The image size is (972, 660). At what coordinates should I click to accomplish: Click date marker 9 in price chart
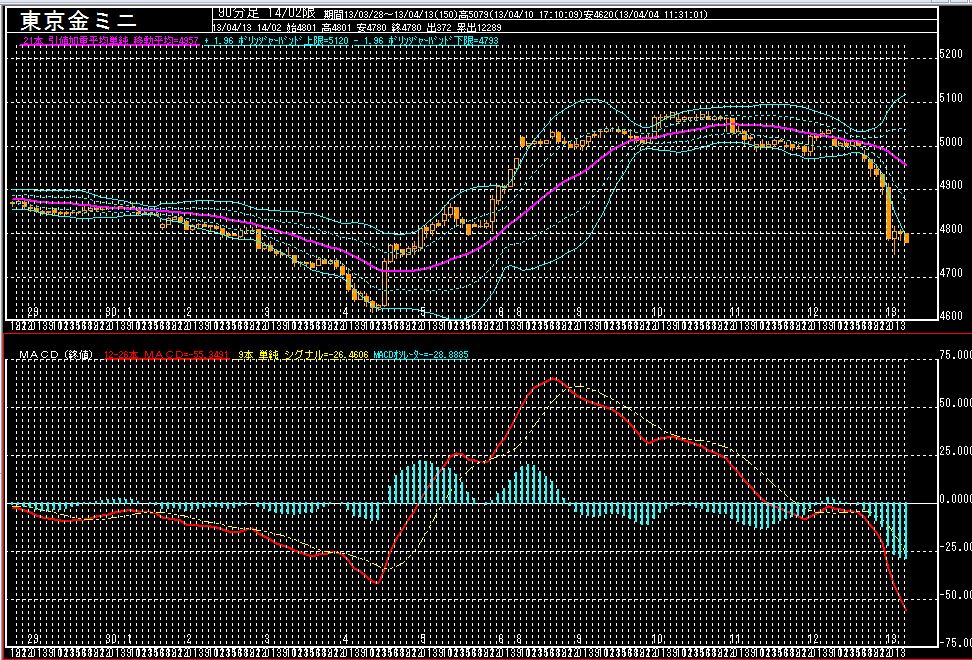click(579, 312)
